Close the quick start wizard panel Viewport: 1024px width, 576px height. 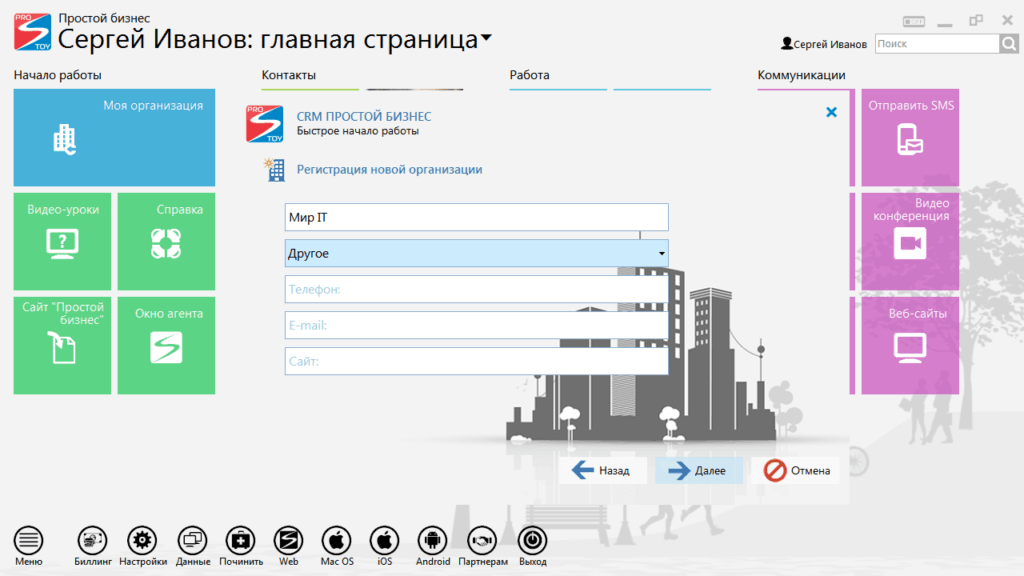[831, 112]
